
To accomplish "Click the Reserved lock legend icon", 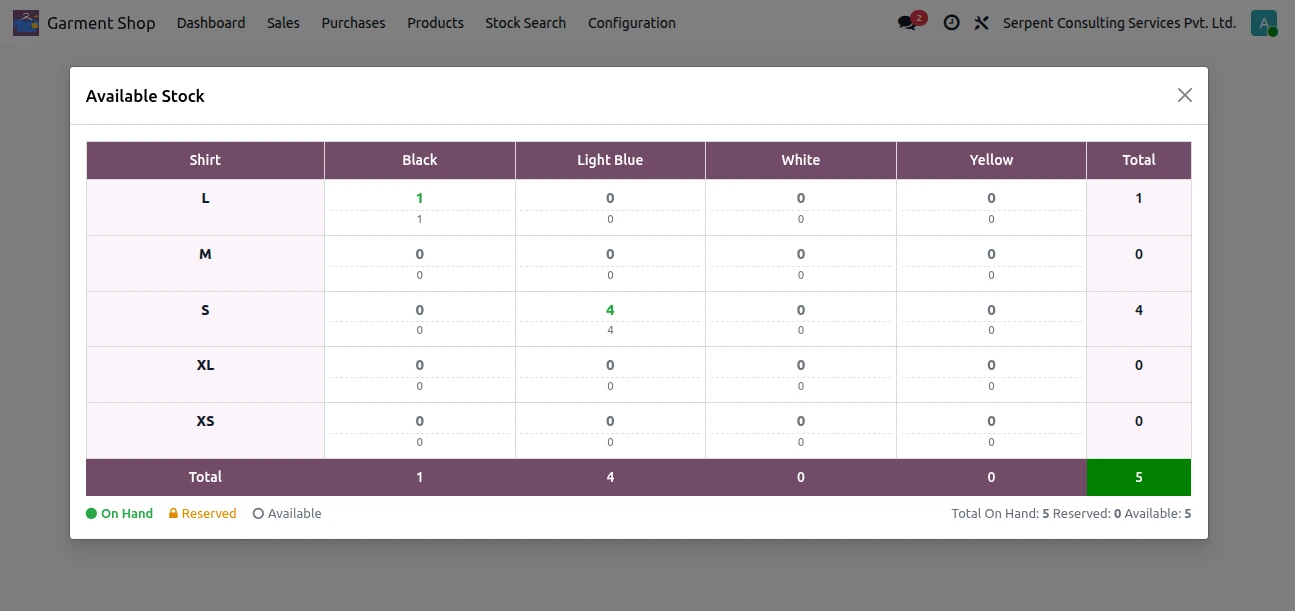I will pos(173,514).
